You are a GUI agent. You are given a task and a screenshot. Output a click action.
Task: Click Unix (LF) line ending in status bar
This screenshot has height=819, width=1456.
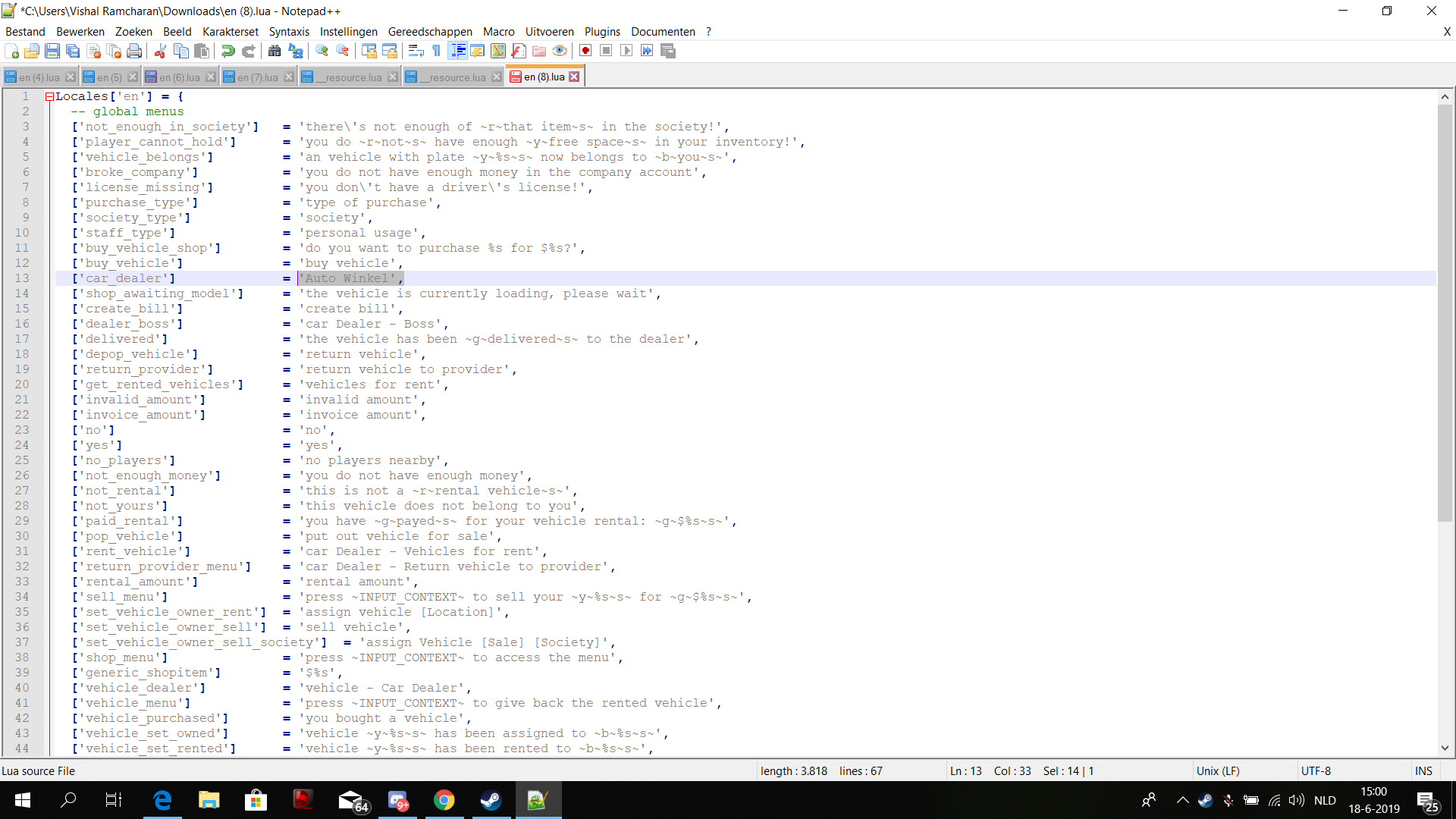(1217, 770)
